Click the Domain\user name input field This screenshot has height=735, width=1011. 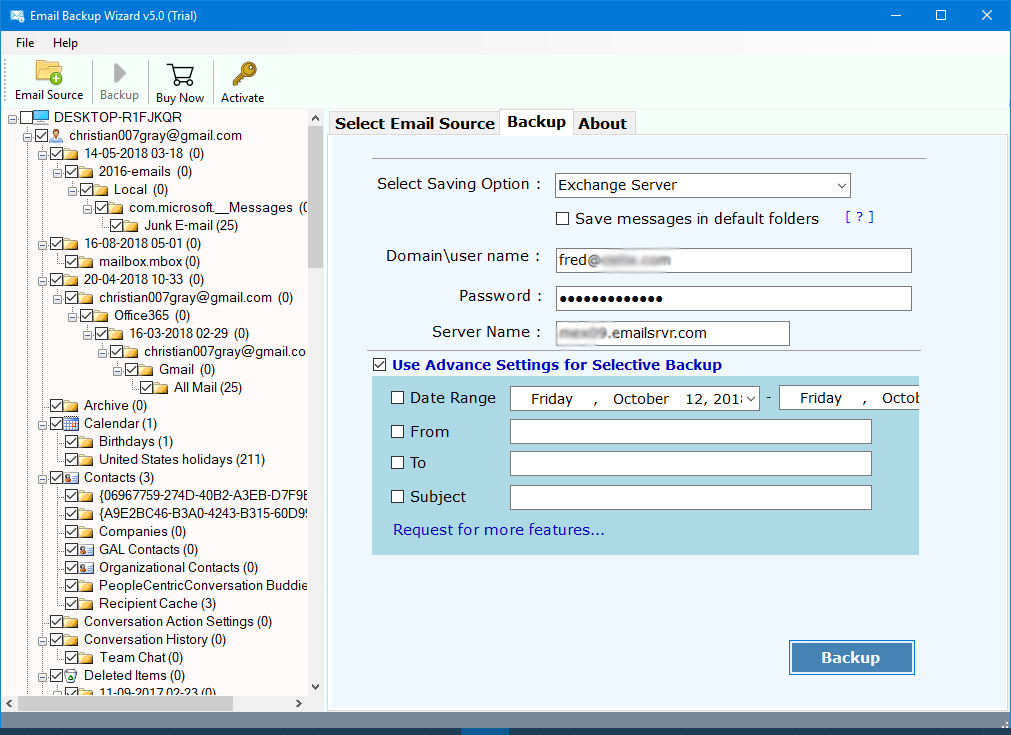(733, 260)
